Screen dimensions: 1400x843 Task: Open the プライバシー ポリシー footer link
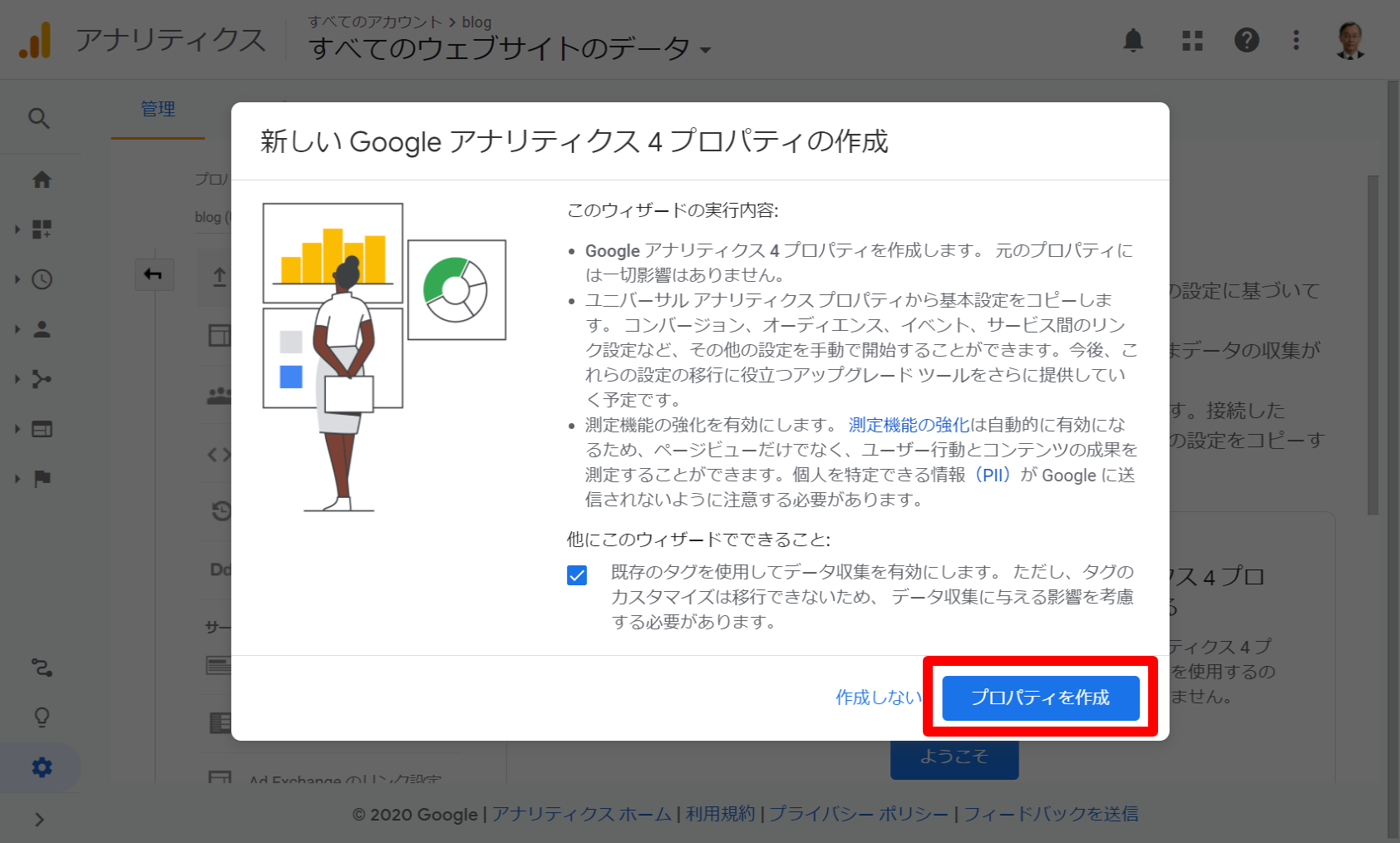coord(858,814)
